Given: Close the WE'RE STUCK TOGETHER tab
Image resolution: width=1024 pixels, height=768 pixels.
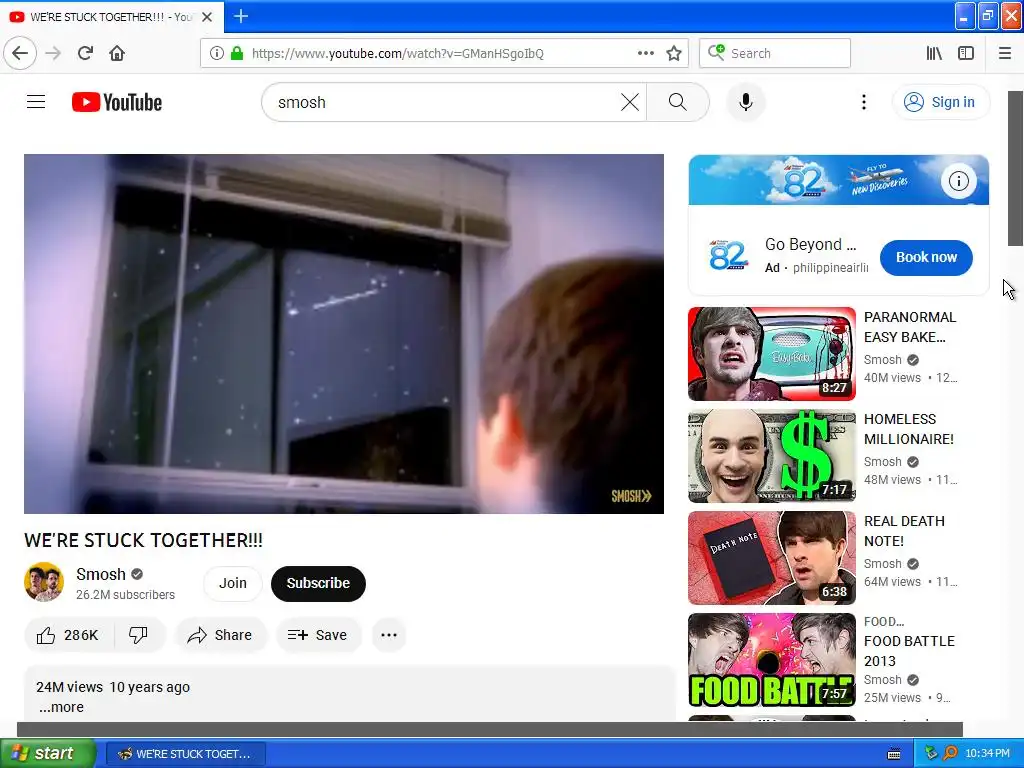Looking at the screenshot, I should tap(207, 17).
